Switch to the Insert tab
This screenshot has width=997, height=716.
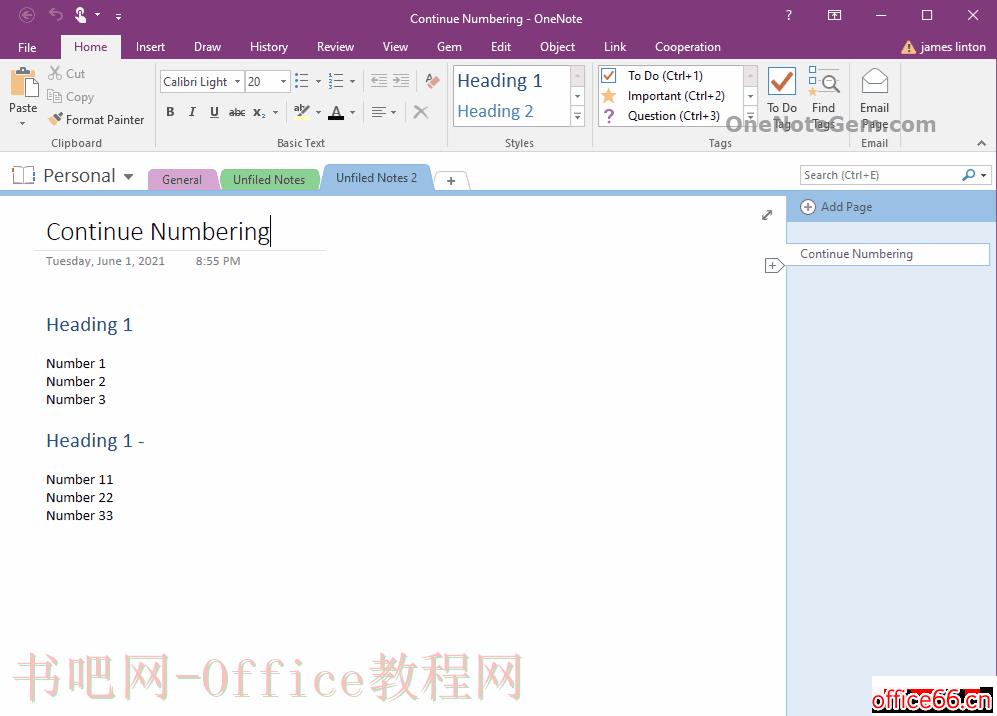[150, 47]
